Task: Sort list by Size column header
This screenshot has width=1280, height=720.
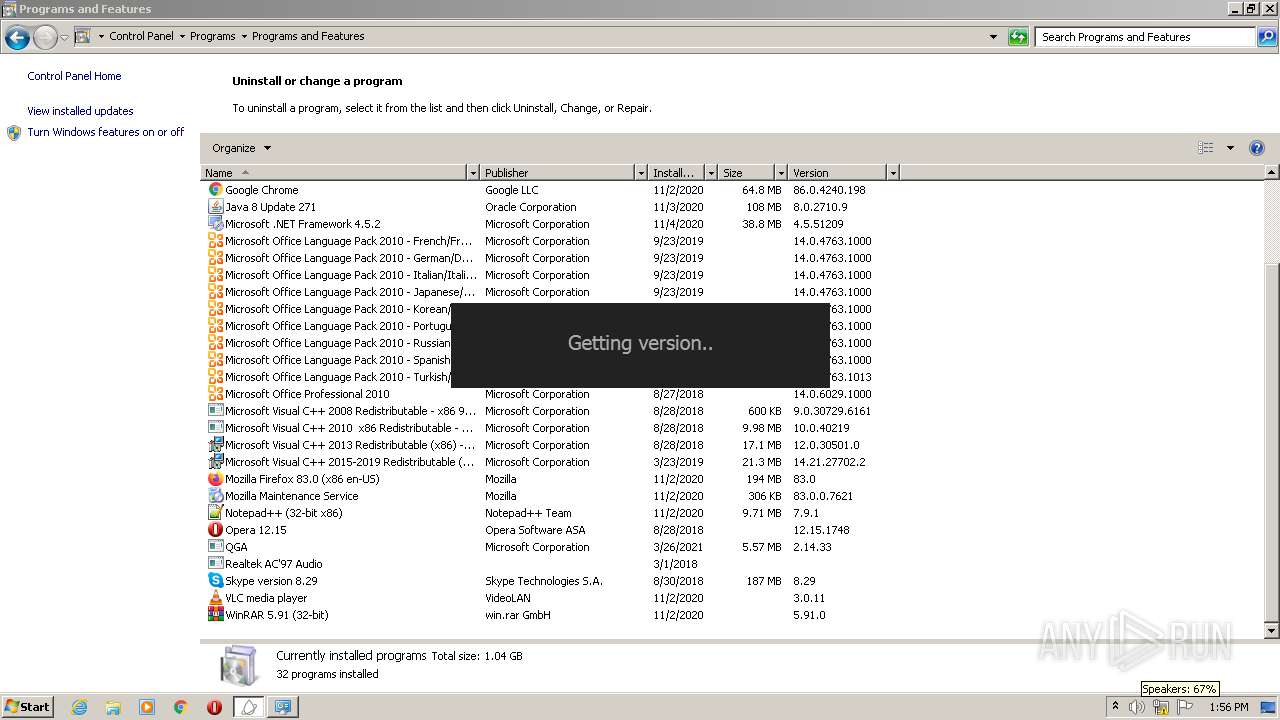Action: coord(747,173)
